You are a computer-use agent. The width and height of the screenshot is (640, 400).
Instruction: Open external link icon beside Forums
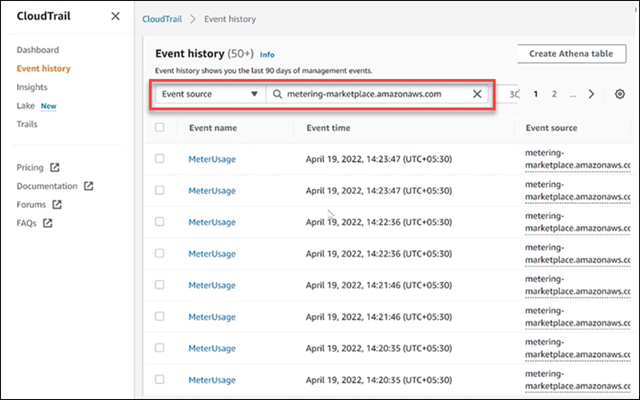(x=57, y=204)
